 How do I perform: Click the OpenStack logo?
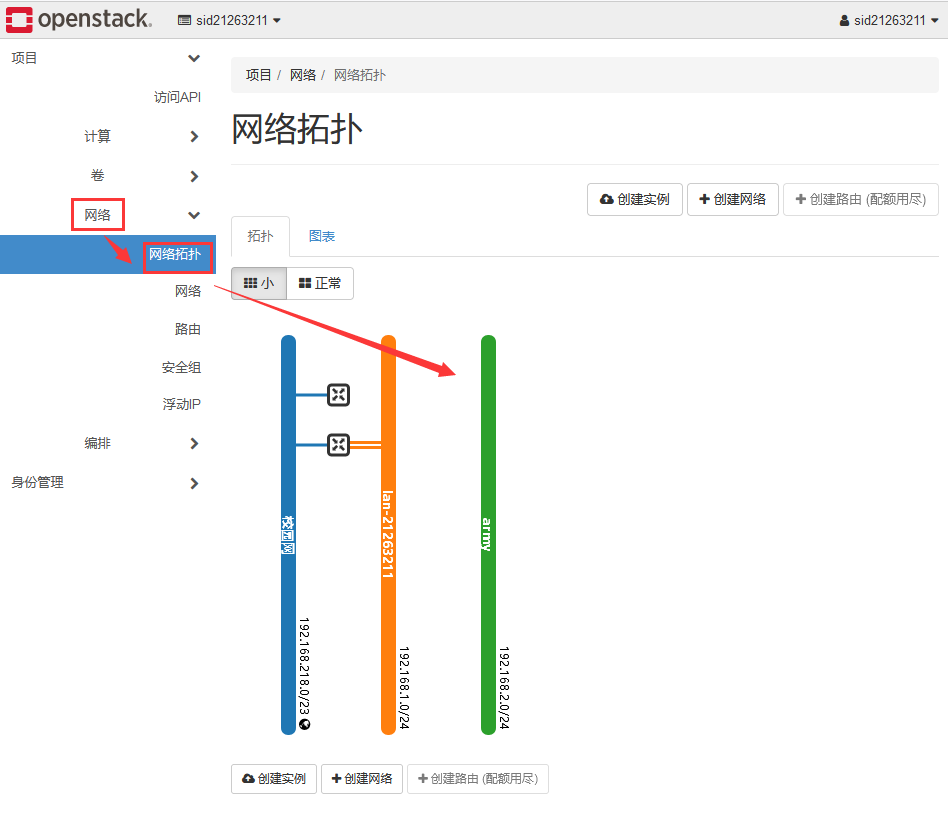[79, 19]
